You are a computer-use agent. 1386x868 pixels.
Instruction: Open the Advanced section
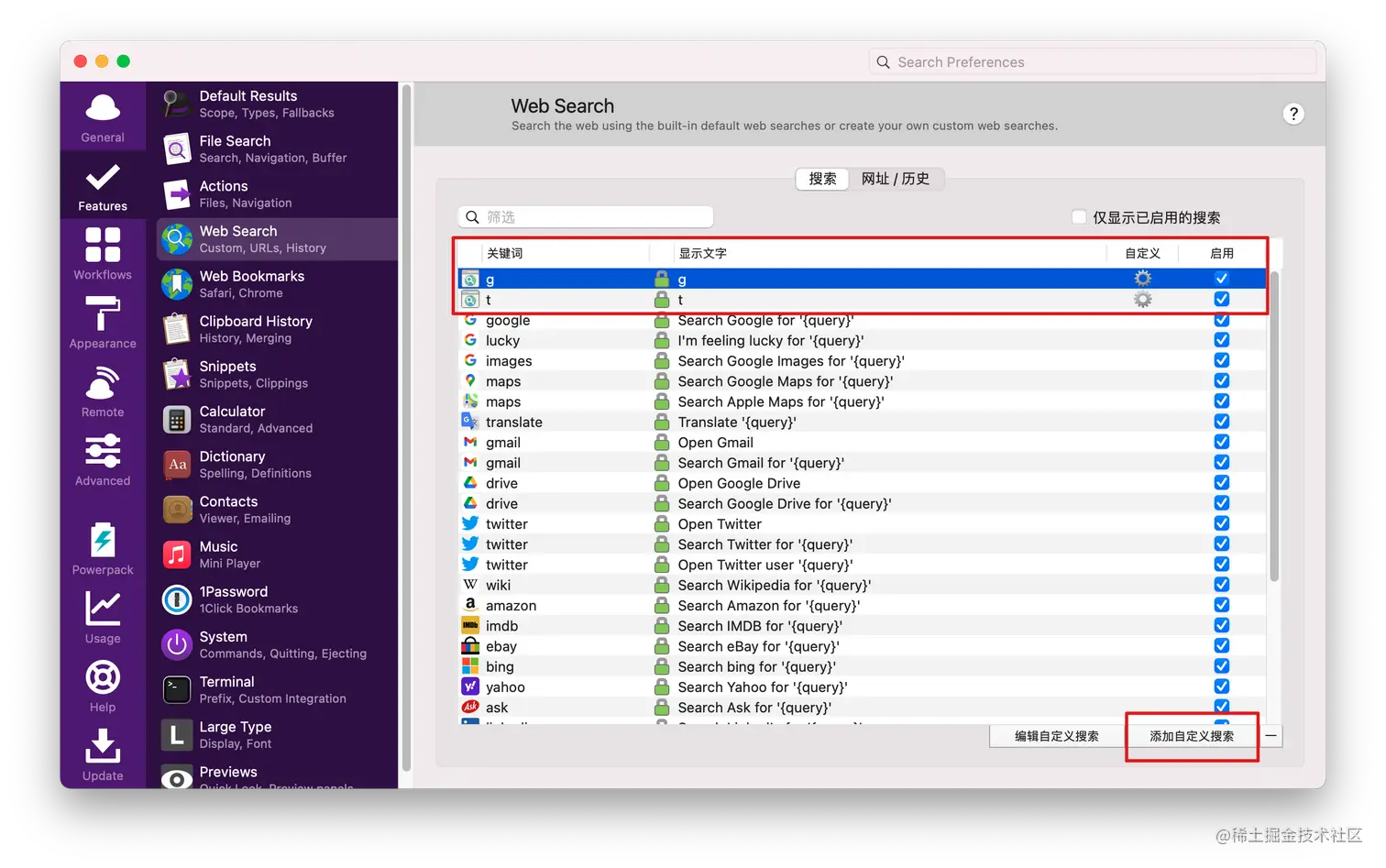(103, 460)
